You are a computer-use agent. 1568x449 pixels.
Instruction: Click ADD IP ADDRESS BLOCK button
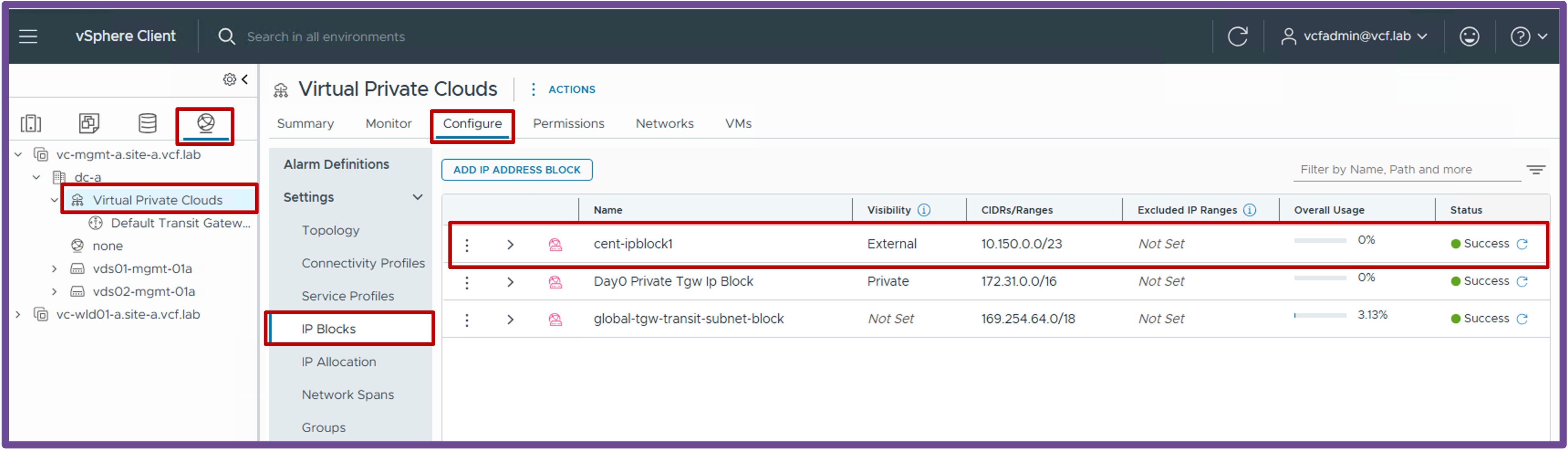[517, 170]
